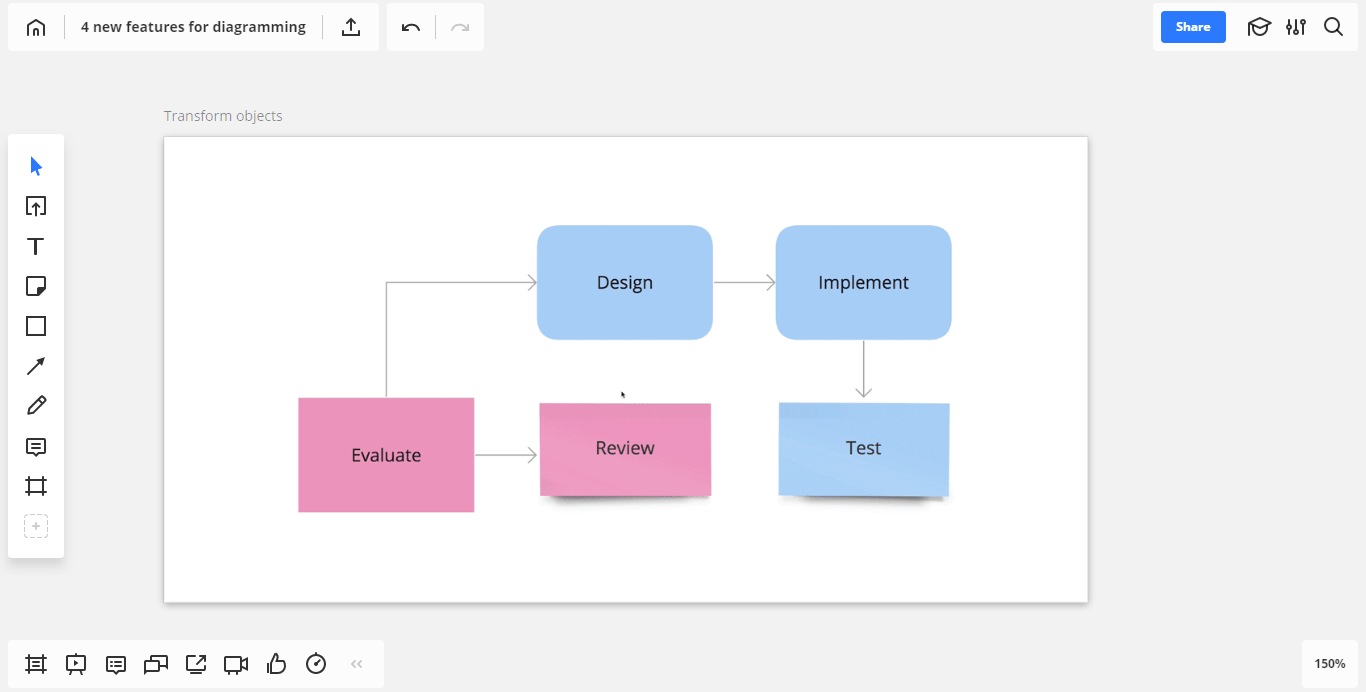This screenshot has height=692, width=1366.
Task: Select the Frame tool in left sidebar
Action: (x=36, y=486)
